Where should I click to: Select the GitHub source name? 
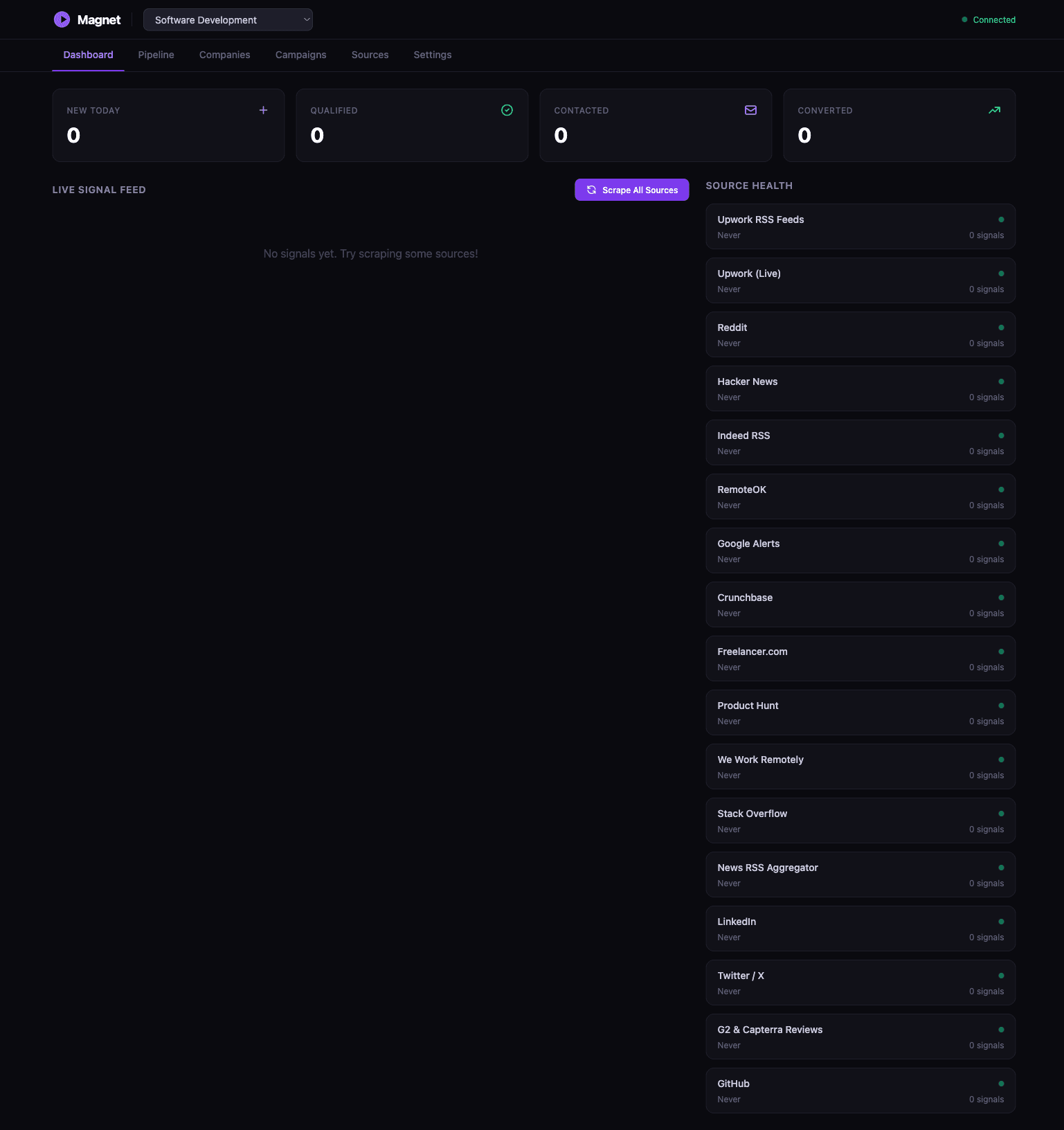coord(733,1084)
